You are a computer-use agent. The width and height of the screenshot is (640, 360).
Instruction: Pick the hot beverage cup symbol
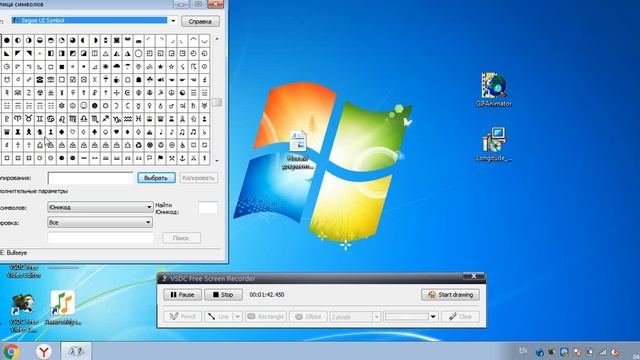point(117,80)
